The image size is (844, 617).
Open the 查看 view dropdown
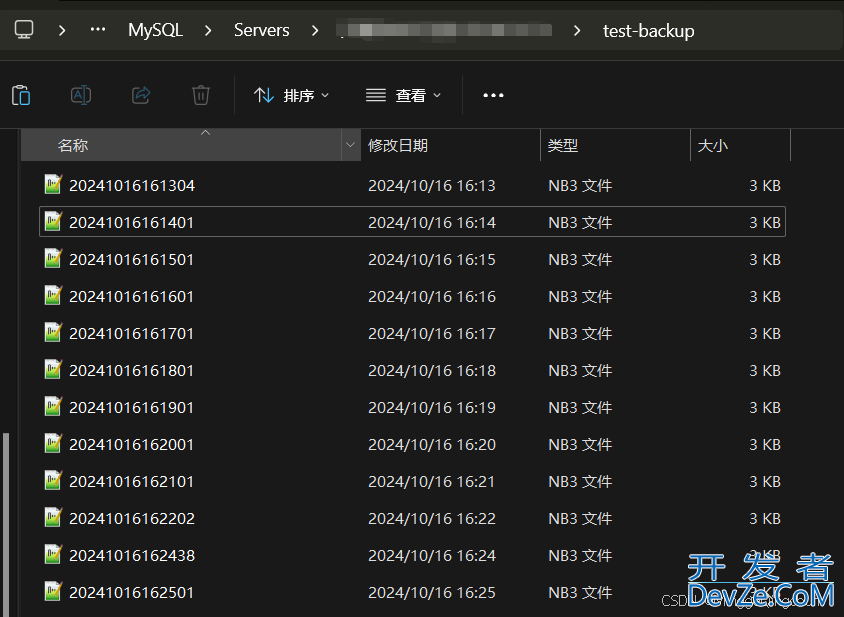(403, 95)
